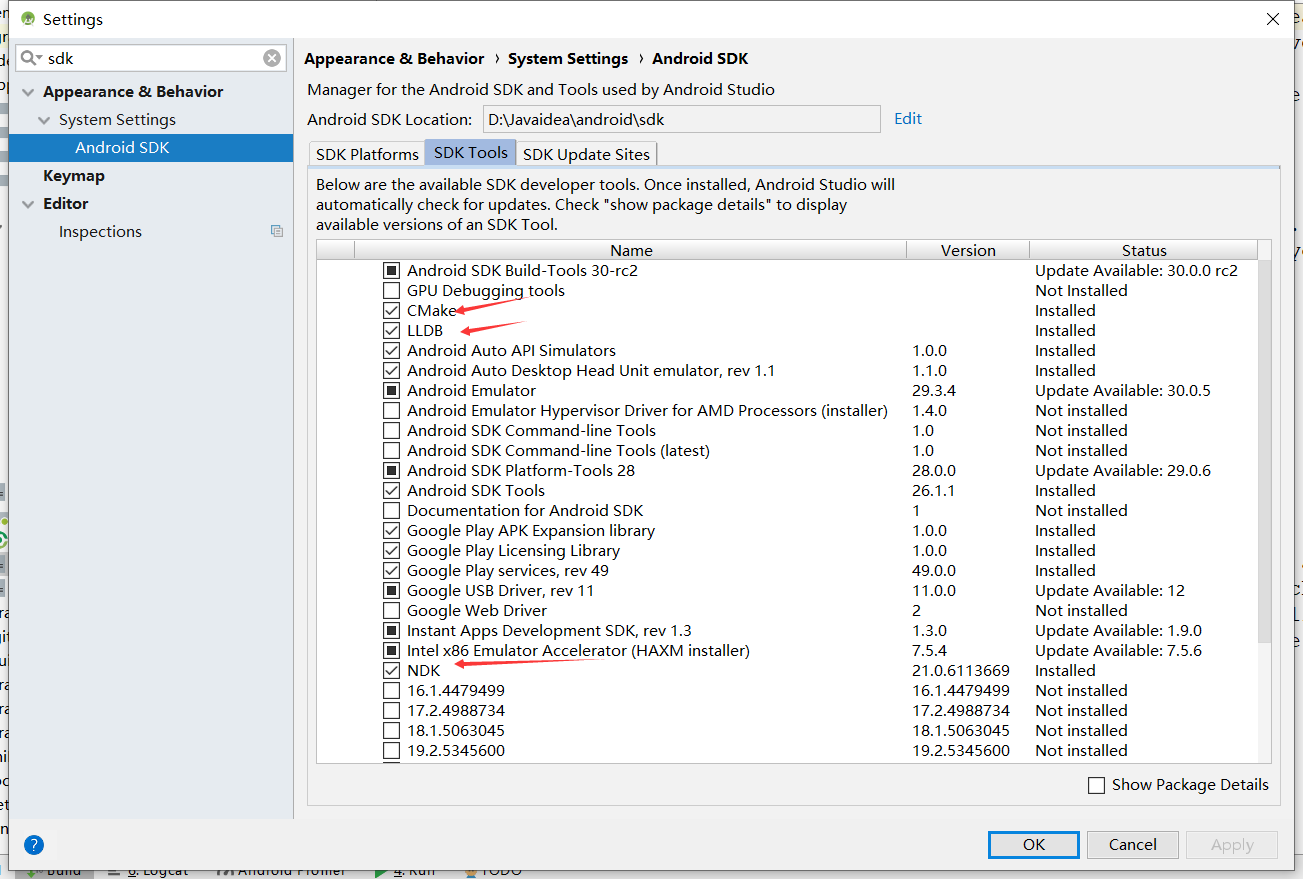Click the Cancel button

coord(1132,845)
